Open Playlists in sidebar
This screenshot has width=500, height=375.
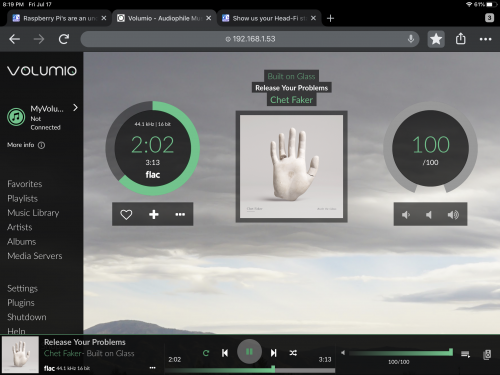coord(22,199)
